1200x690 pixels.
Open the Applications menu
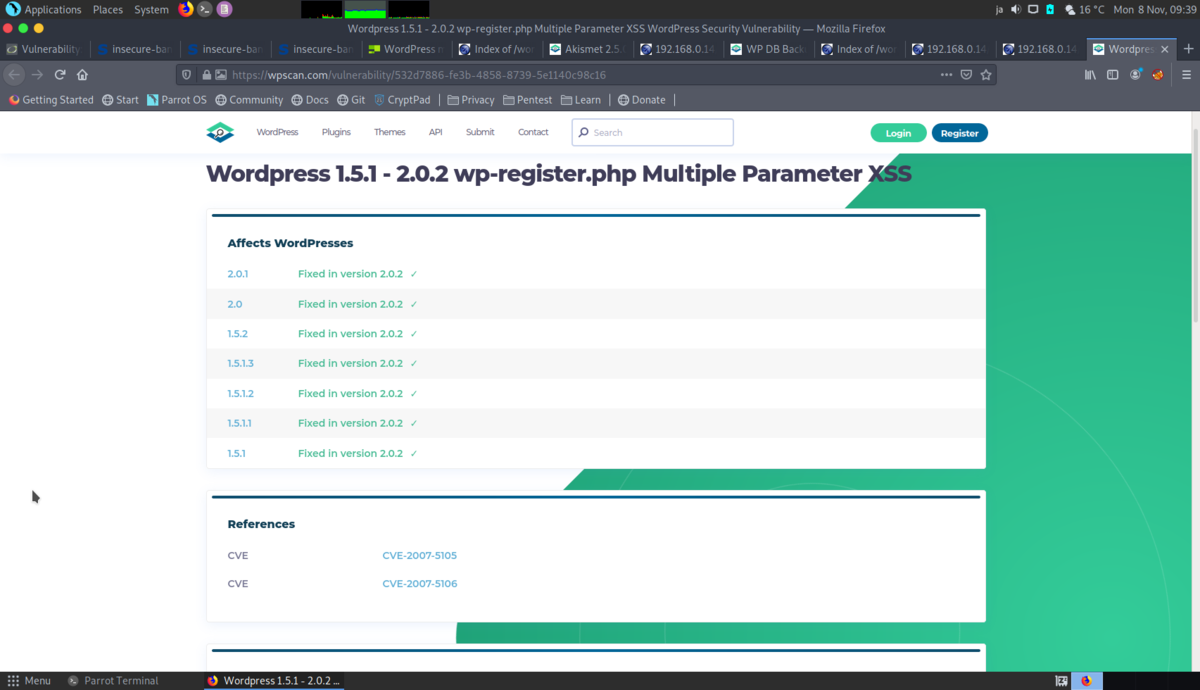(43, 9)
